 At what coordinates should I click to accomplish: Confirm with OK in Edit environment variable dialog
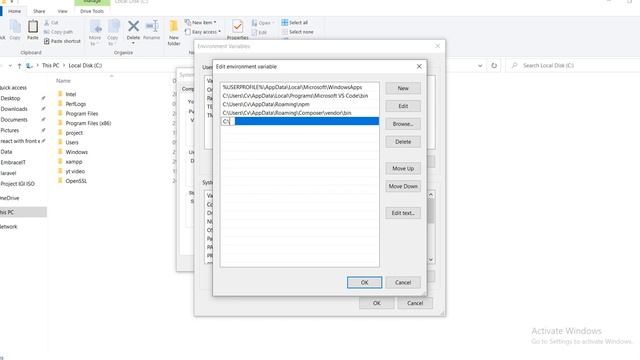pyautogui.click(x=364, y=282)
